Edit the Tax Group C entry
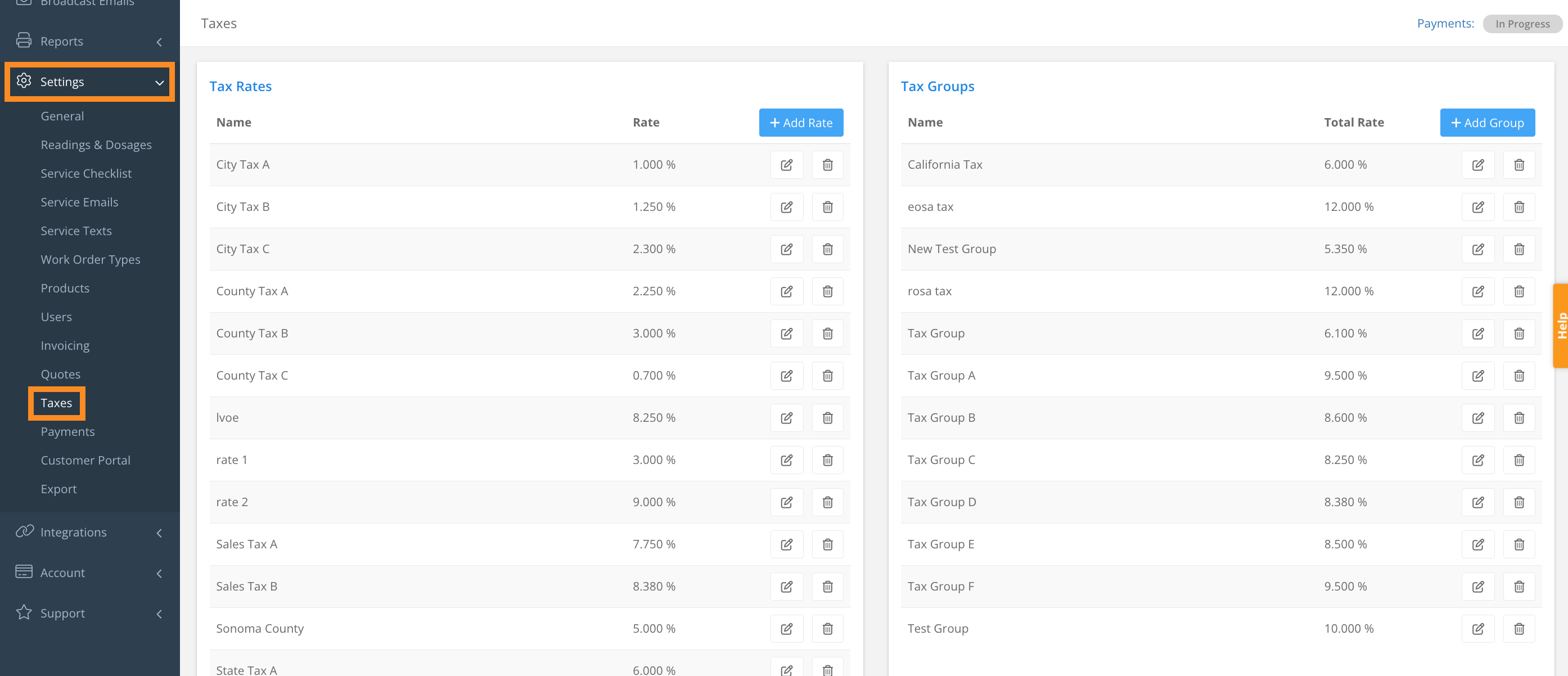Image resolution: width=1568 pixels, height=676 pixels. click(1478, 460)
